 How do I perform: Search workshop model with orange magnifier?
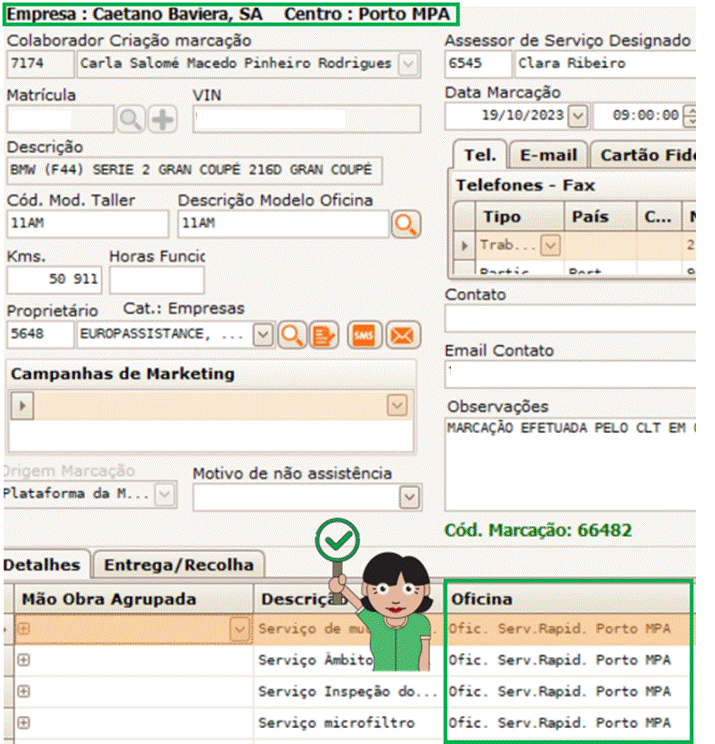[406, 224]
